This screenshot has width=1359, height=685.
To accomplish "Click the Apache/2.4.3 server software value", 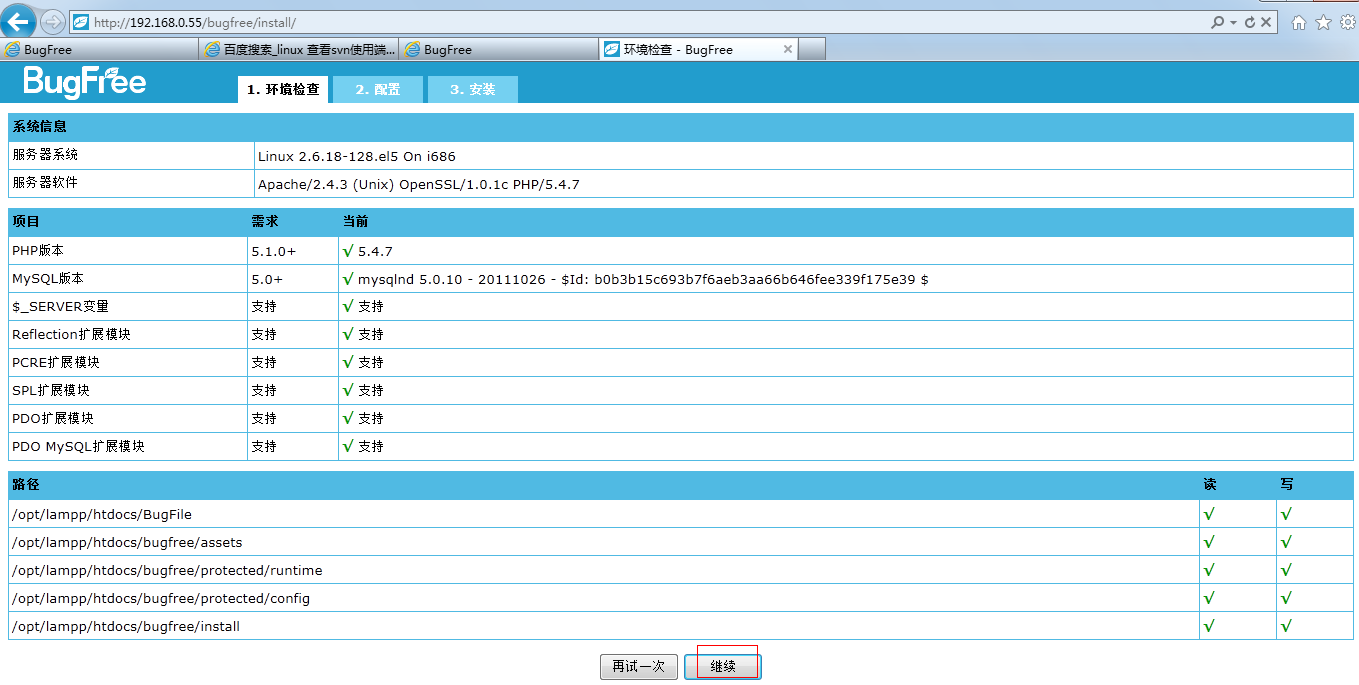I will coord(419,184).
